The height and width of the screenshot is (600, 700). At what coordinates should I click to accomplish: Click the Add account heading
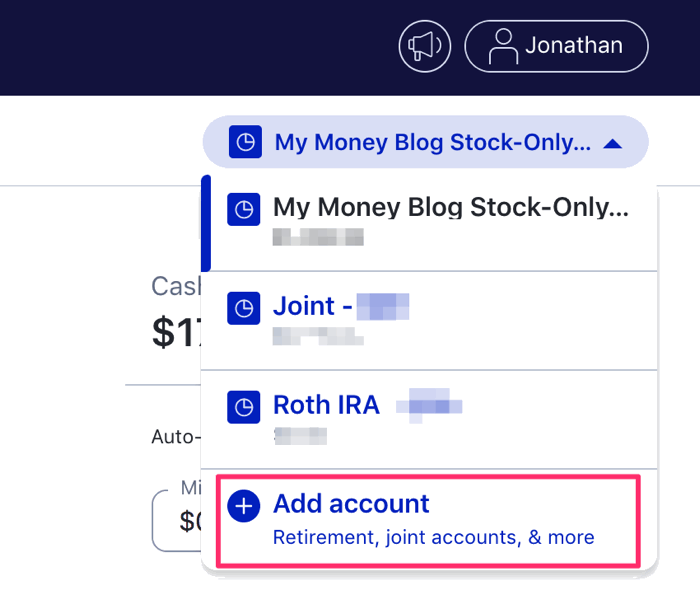[351, 504]
